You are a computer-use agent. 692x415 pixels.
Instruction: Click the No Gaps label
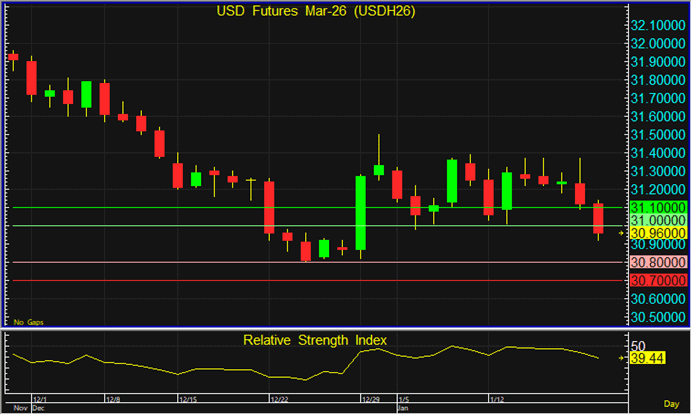[28, 321]
